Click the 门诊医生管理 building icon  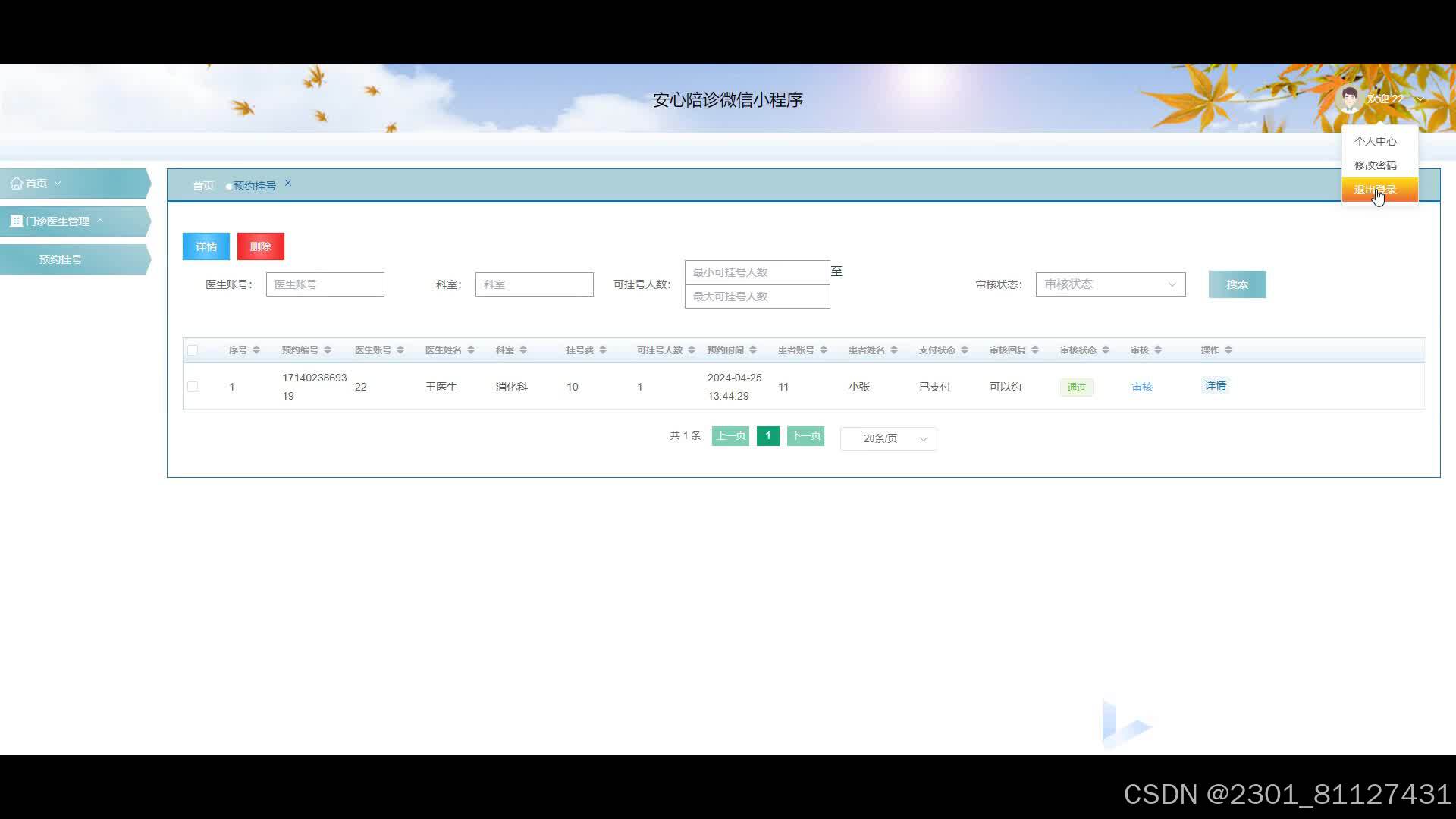coord(16,221)
